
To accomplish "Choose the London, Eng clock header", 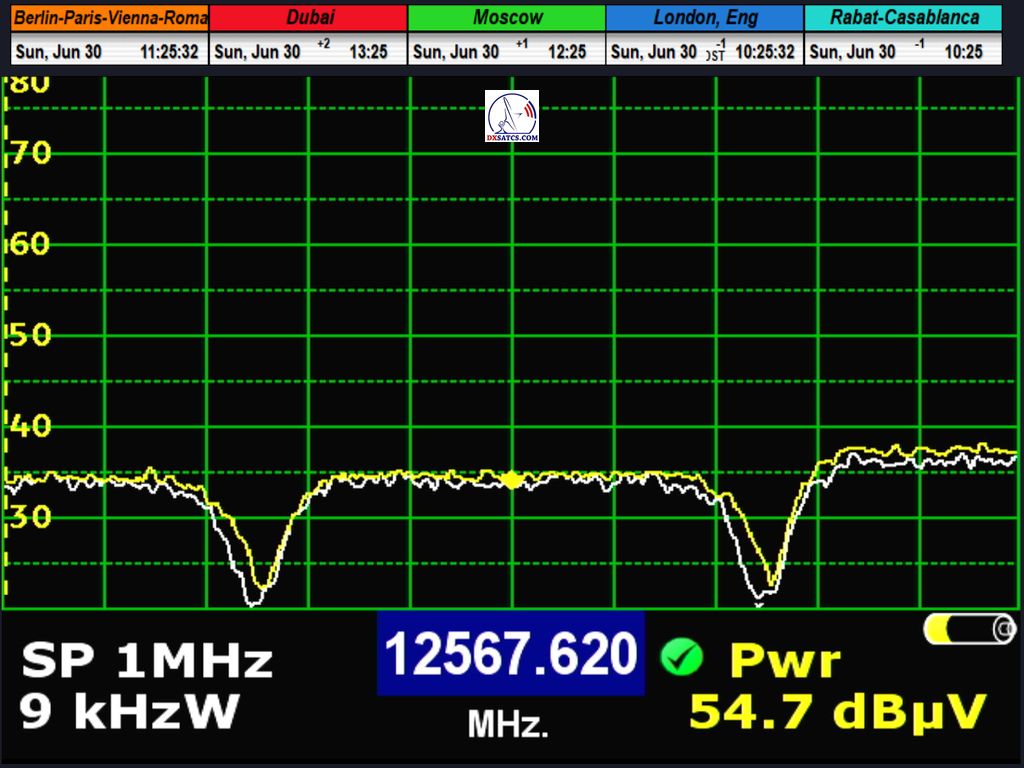I will [705, 18].
